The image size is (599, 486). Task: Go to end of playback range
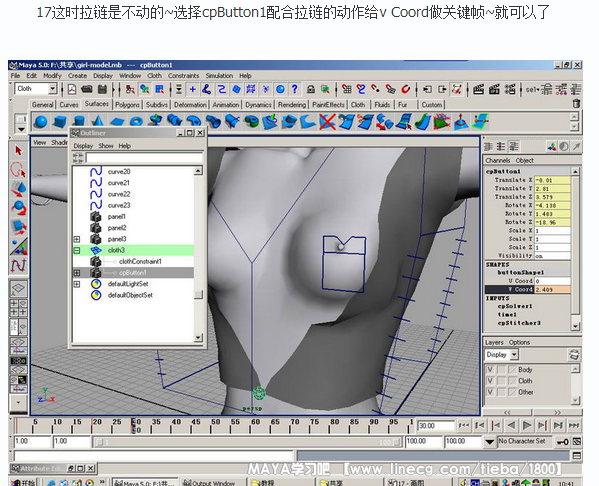573,425
